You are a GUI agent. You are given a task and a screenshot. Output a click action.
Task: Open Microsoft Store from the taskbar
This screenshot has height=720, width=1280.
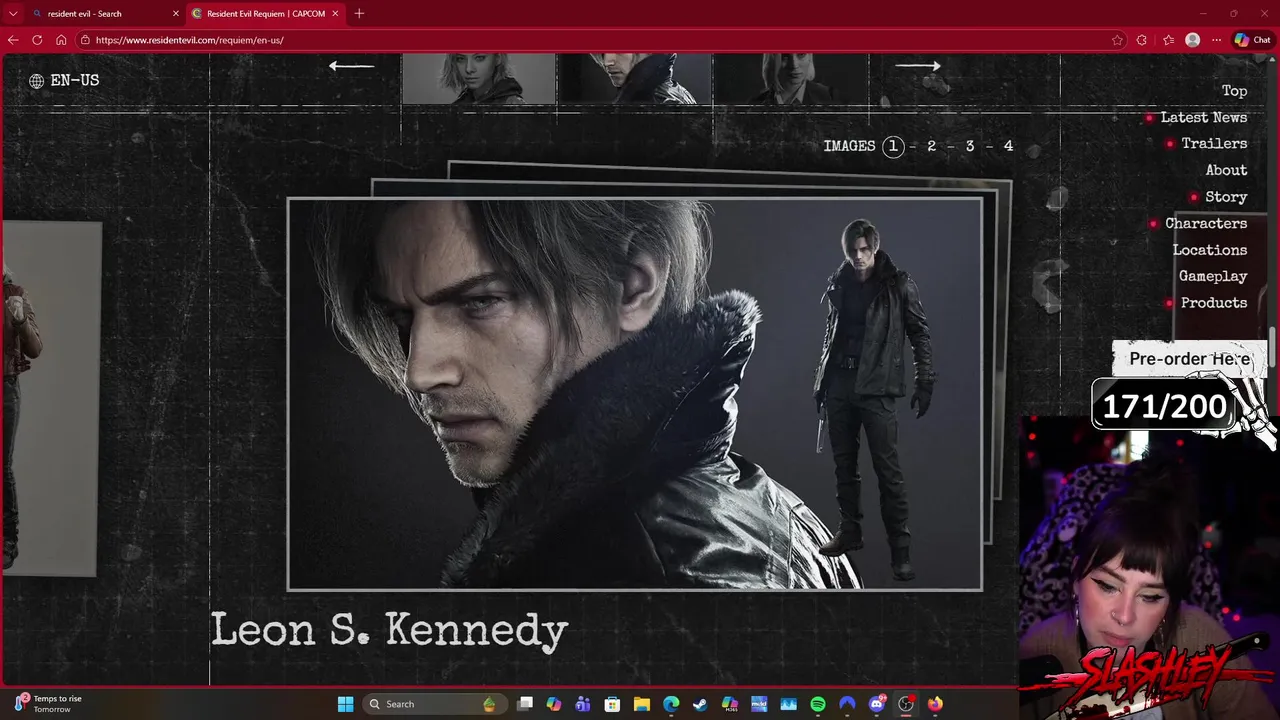(x=612, y=704)
